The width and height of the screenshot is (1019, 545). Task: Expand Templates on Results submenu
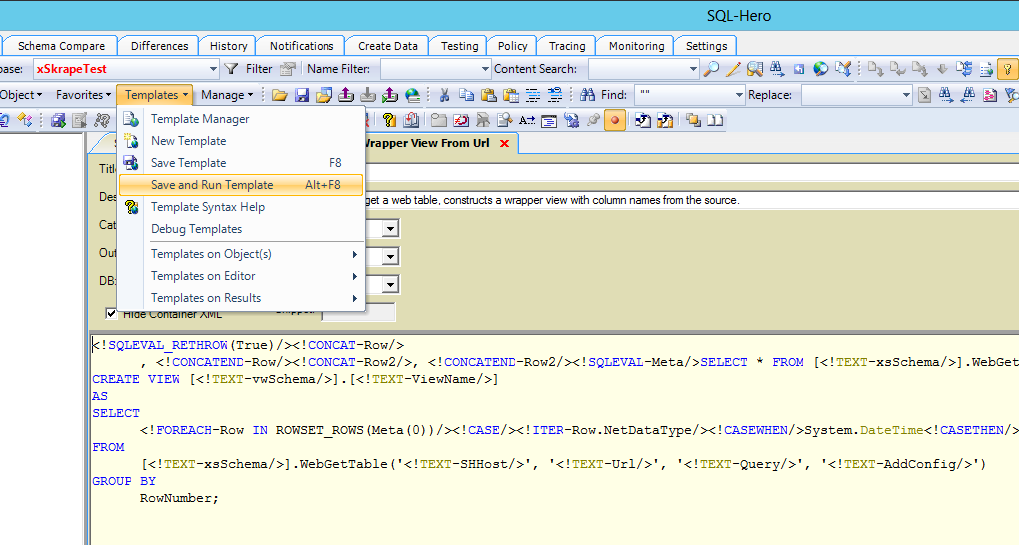240,298
